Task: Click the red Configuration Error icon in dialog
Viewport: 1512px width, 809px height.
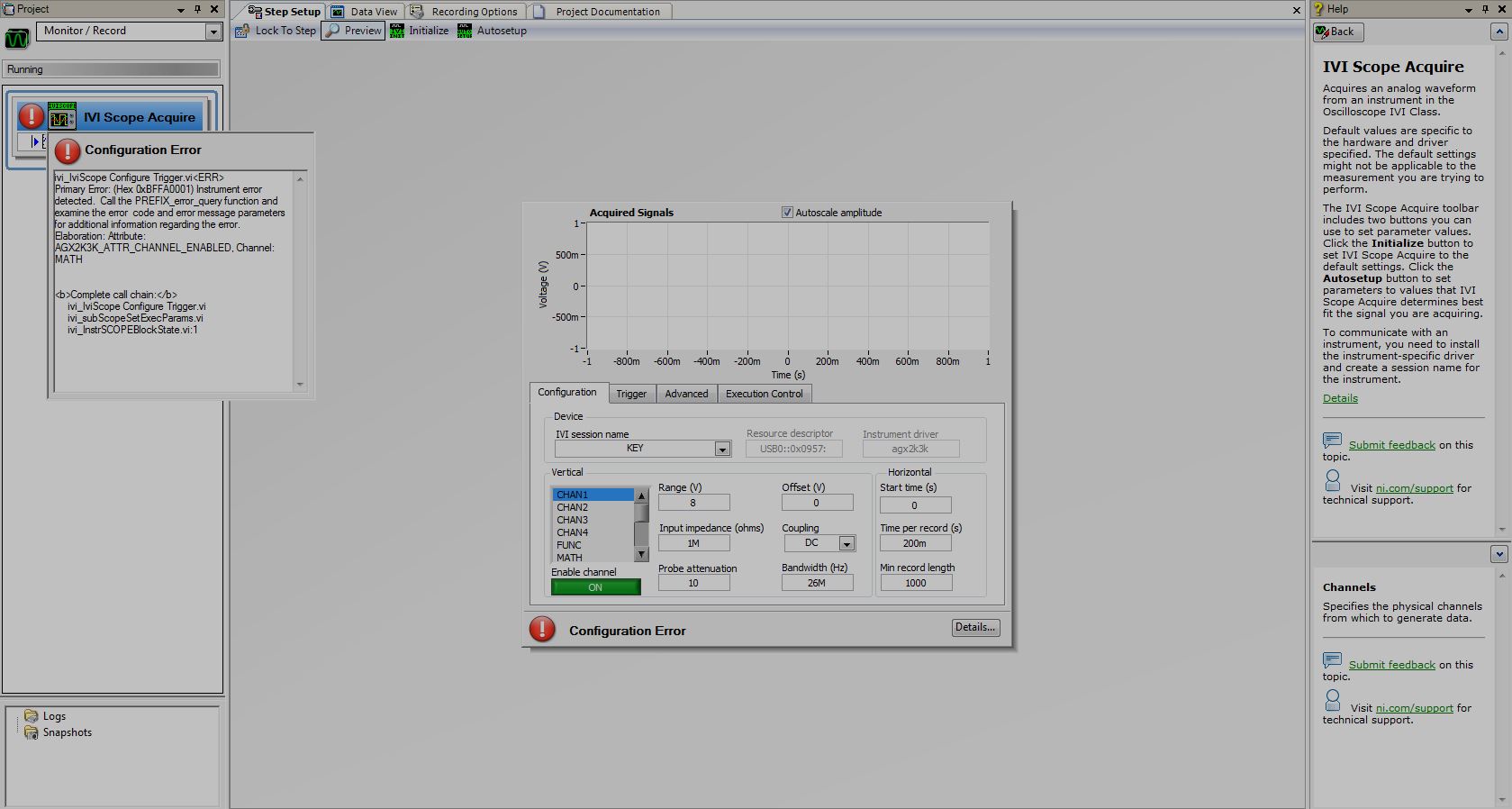Action: click(x=542, y=630)
